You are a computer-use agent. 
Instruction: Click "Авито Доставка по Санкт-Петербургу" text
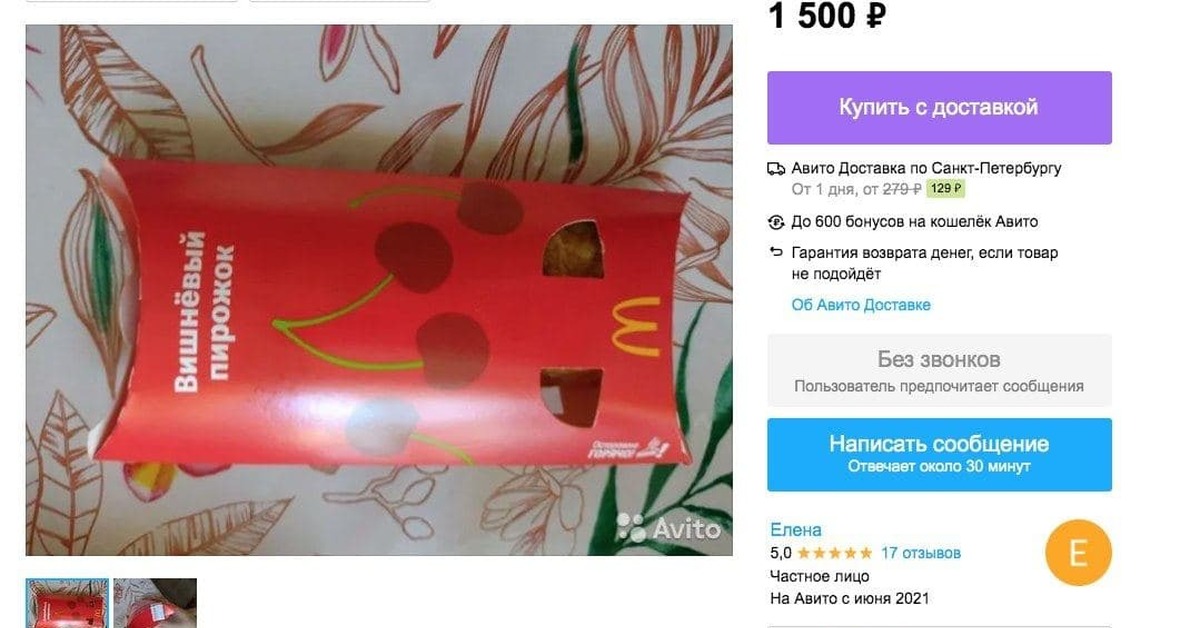[926, 168]
